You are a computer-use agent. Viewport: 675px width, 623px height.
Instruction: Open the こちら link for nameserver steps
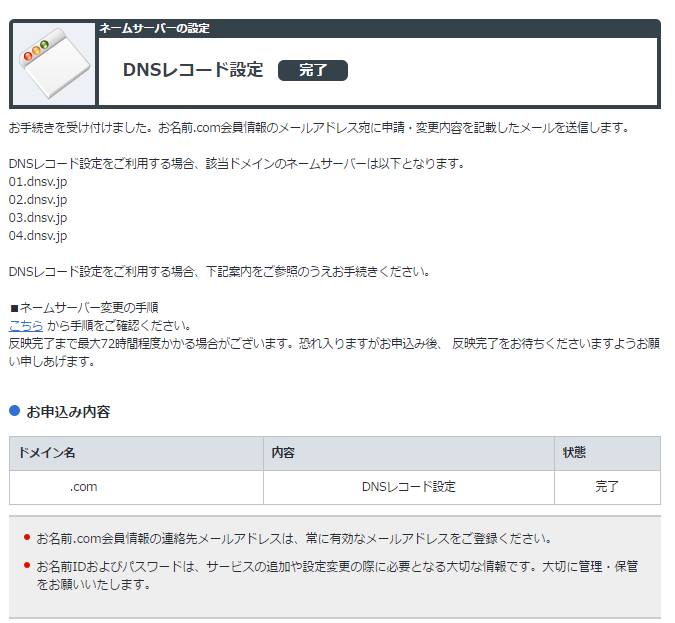[26, 325]
